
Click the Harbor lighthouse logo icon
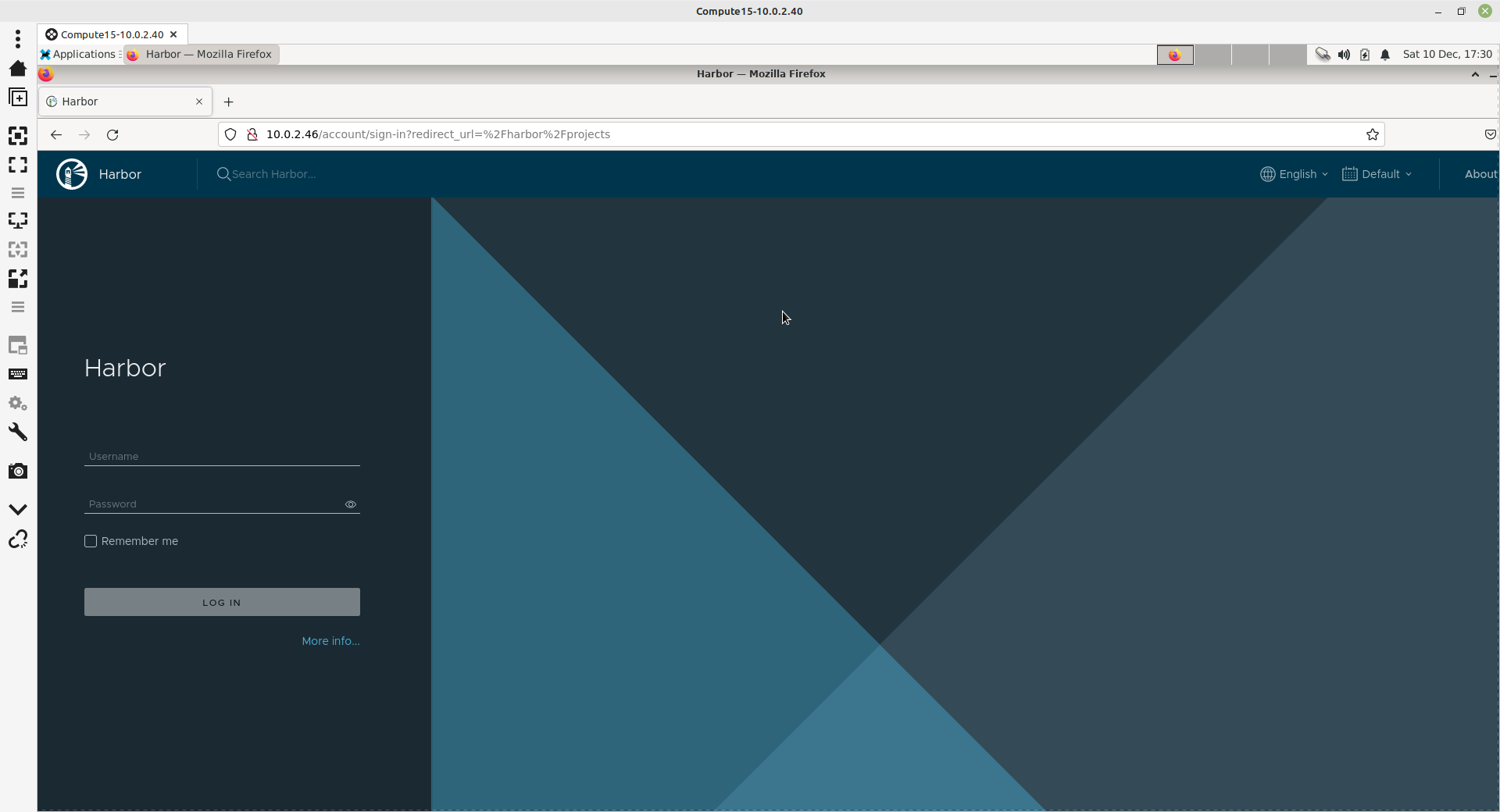(72, 174)
